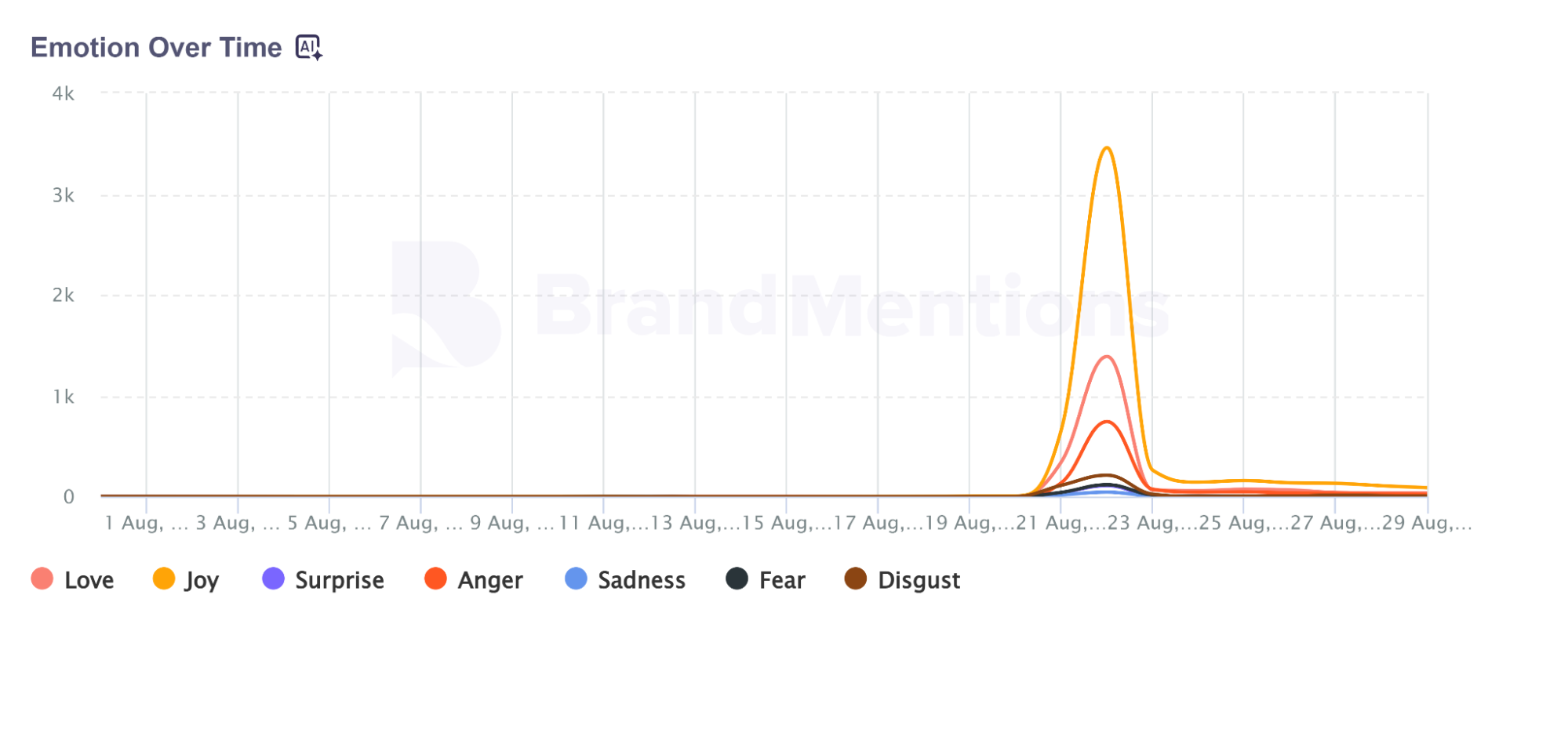
Task: Click the blue Sadness color dot
Action: coord(576,579)
